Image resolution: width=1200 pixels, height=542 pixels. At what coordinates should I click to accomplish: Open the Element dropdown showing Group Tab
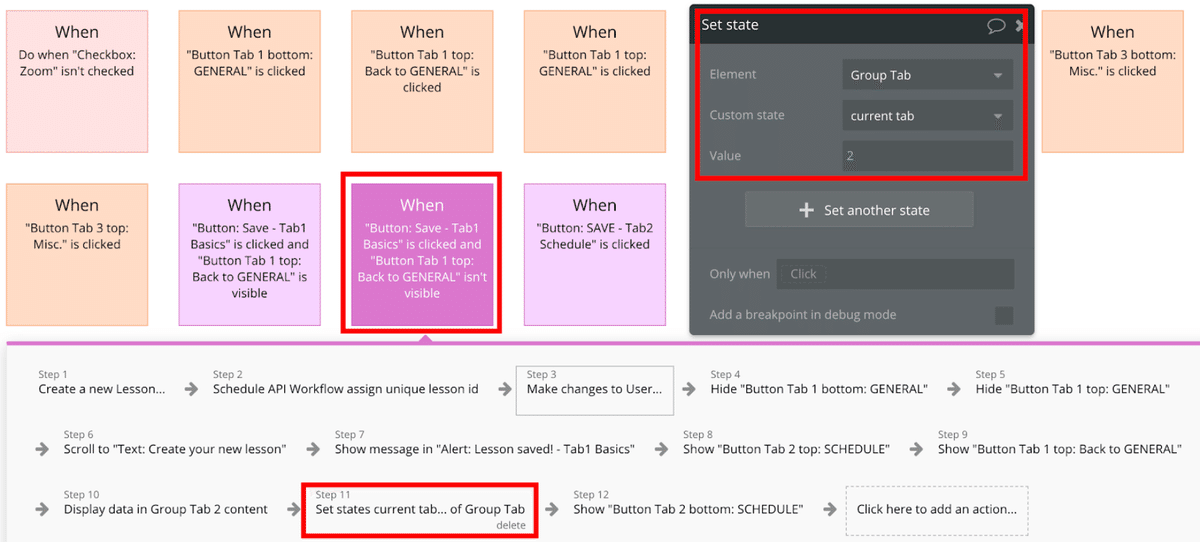pos(927,75)
